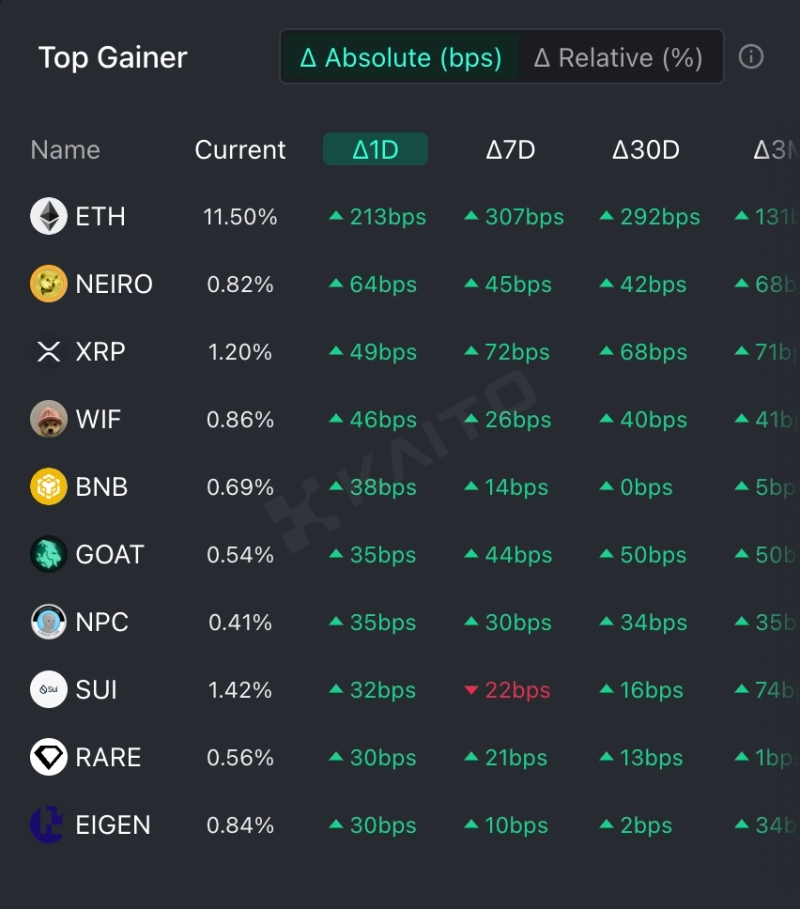Click the WIF dog icon
Image resolution: width=800 pixels, height=909 pixels.
tap(48, 419)
